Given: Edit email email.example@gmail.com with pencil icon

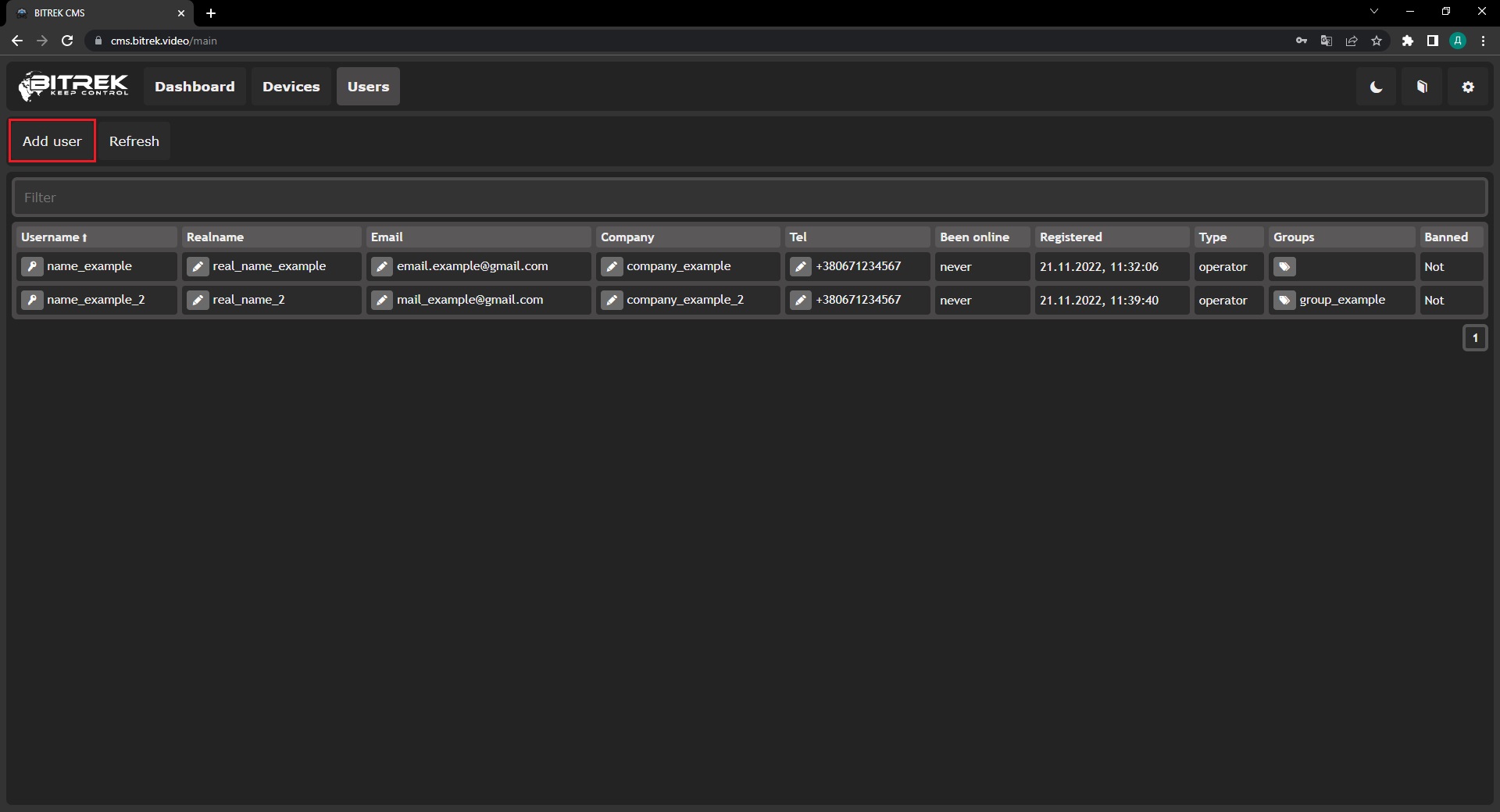Looking at the screenshot, I should click(381, 266).
